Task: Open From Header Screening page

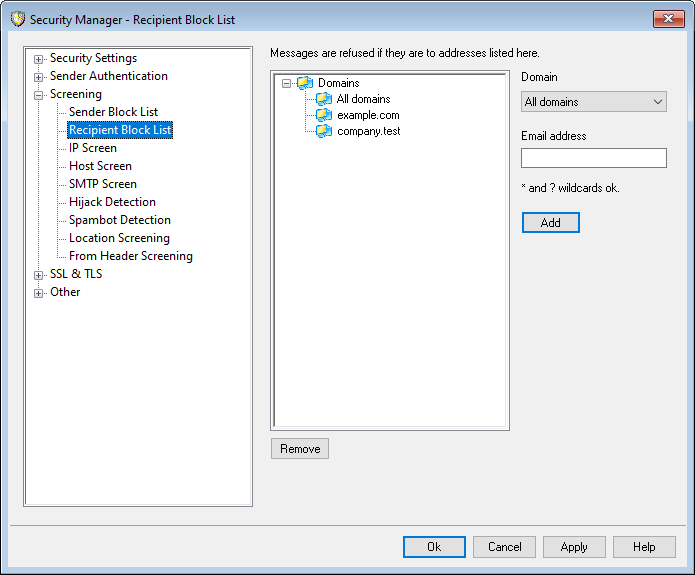Action: click(130, 256)
